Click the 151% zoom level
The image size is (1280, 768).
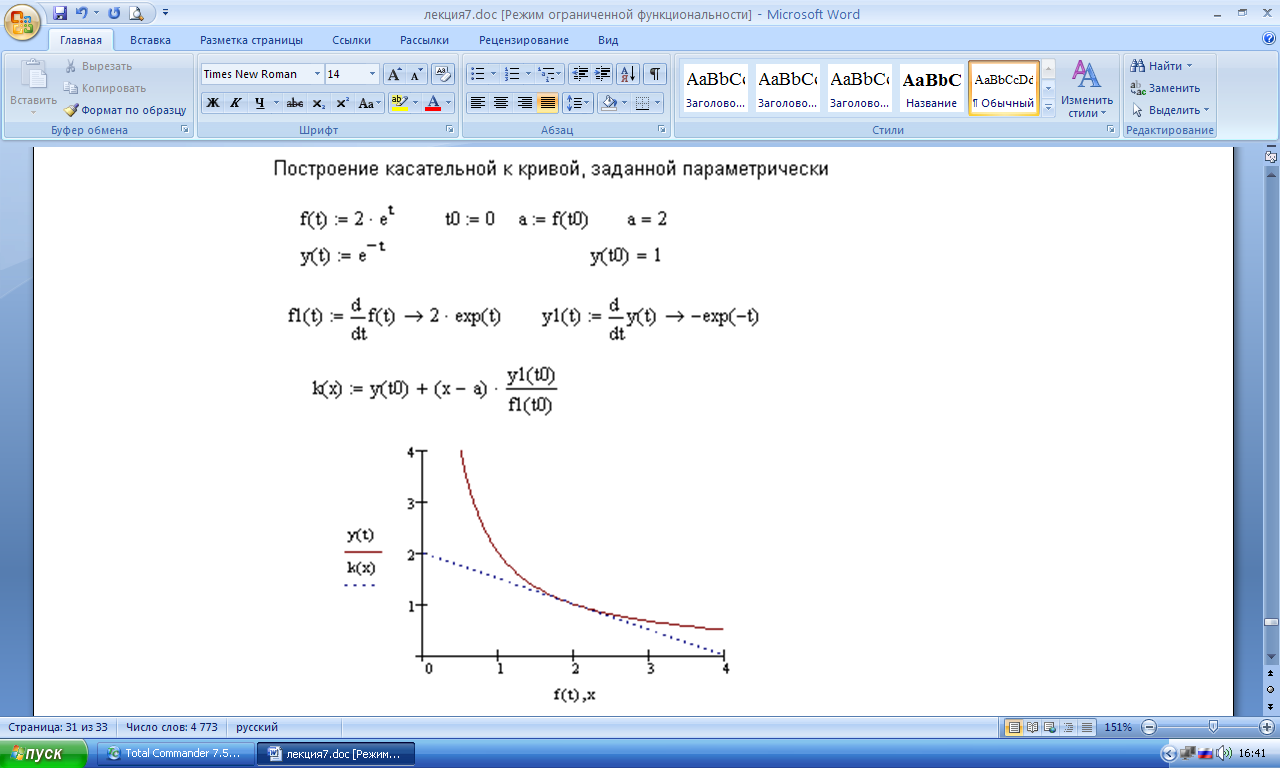click(x=1119, y=727)
